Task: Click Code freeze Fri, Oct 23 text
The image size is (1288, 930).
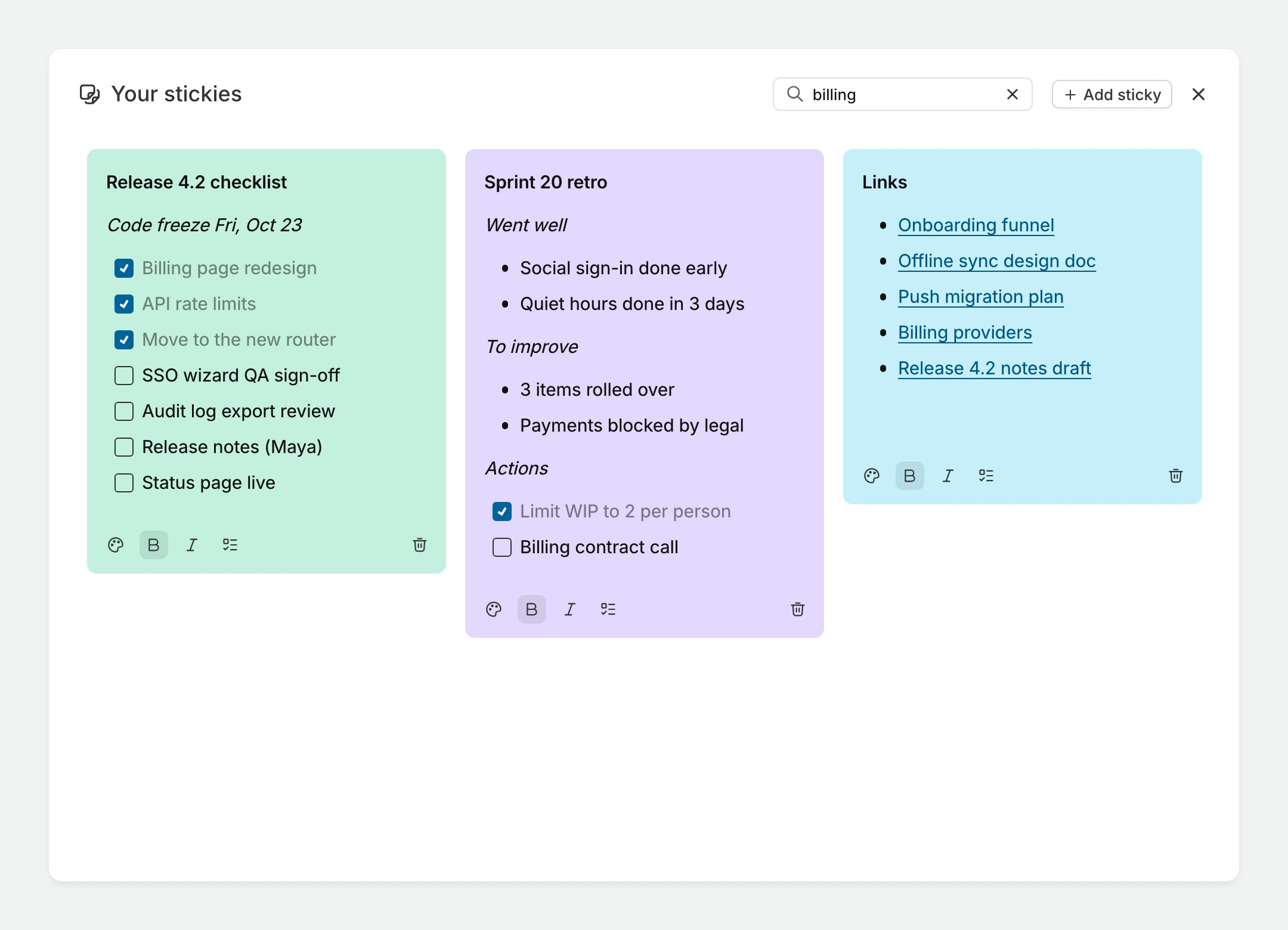Action: point(205,225)
